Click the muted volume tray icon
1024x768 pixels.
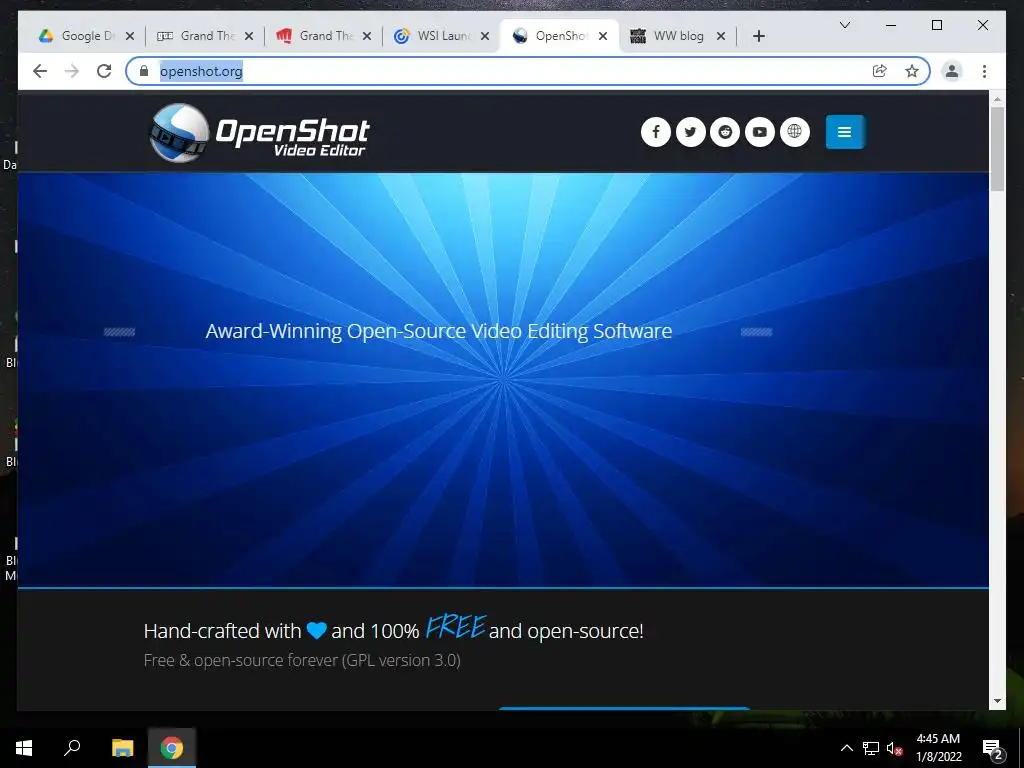point(894,748)
